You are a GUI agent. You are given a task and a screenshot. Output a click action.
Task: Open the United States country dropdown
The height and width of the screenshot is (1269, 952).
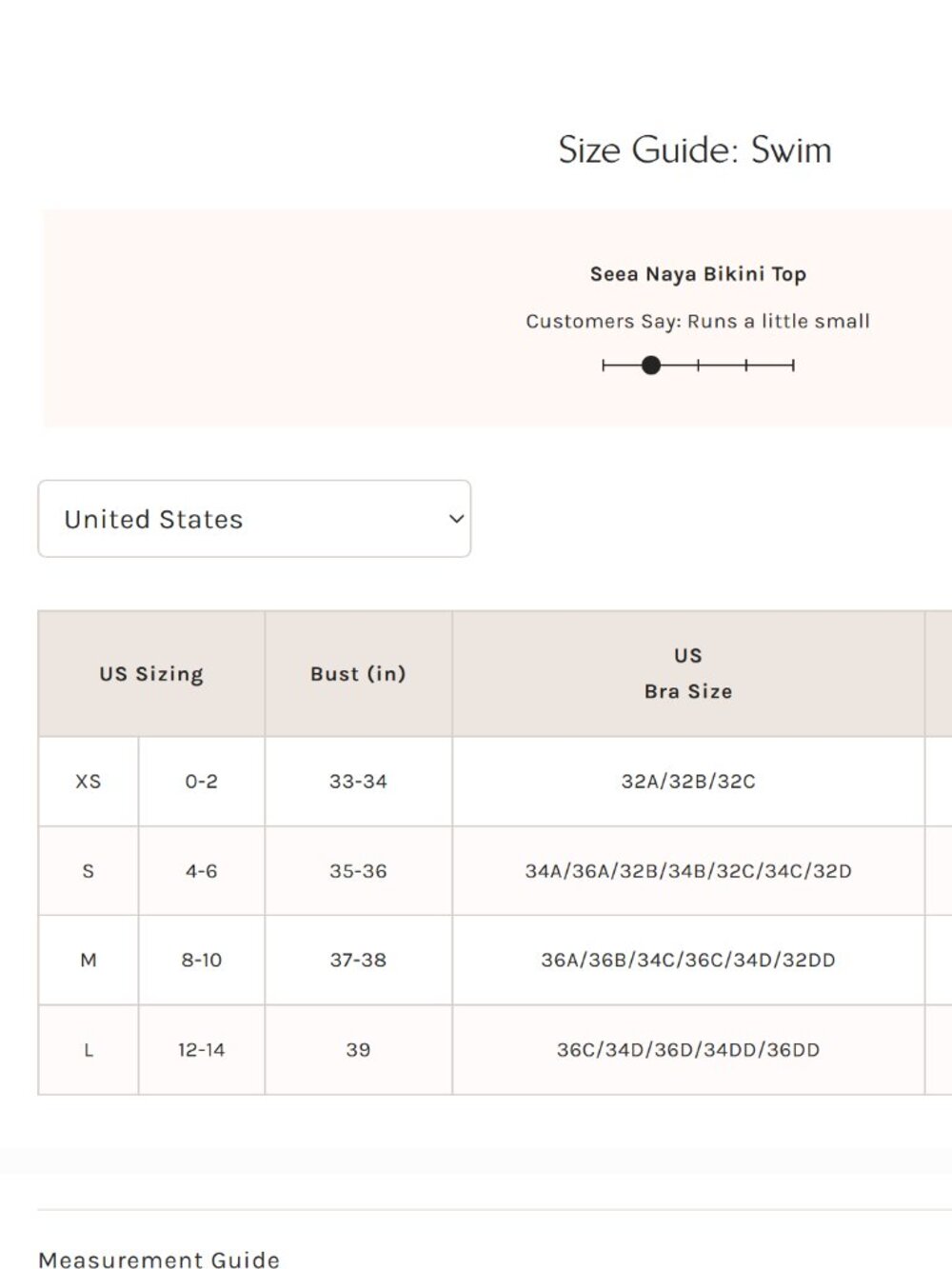click(254, 519)
